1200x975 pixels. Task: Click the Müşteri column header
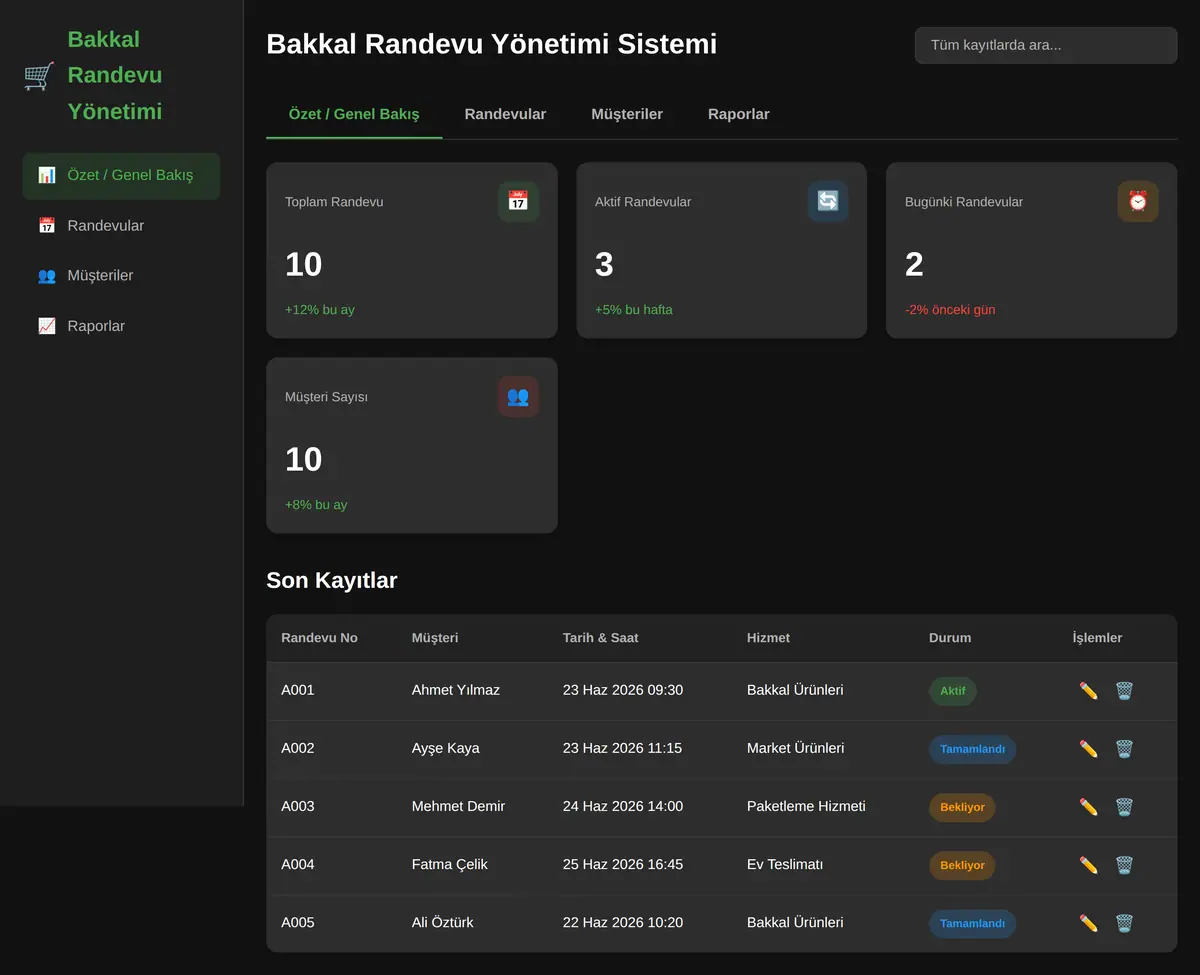tap(435, 638)
